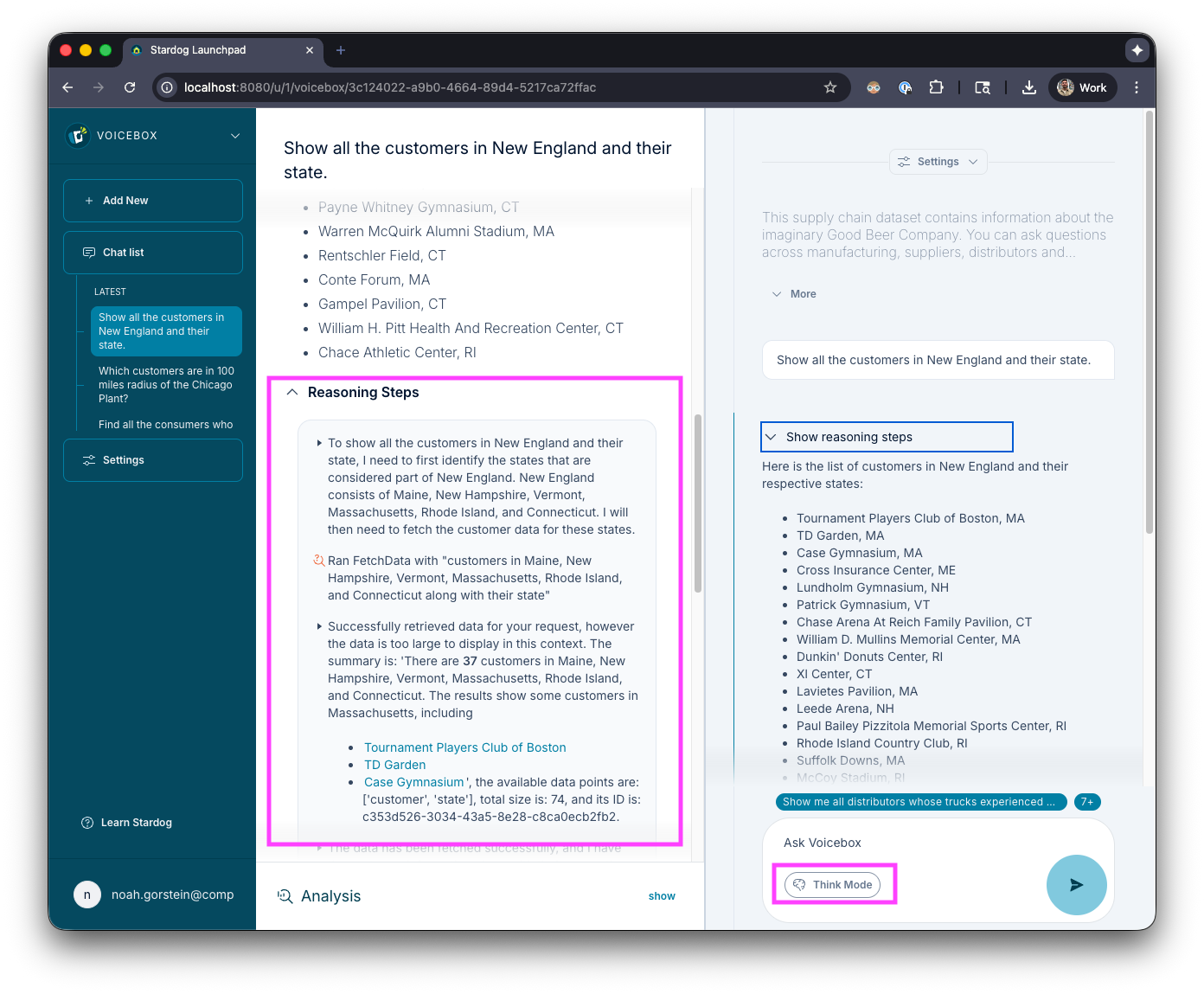Click the user message bubble about New England
1204x994 pixels.
(x=938, y=360)
